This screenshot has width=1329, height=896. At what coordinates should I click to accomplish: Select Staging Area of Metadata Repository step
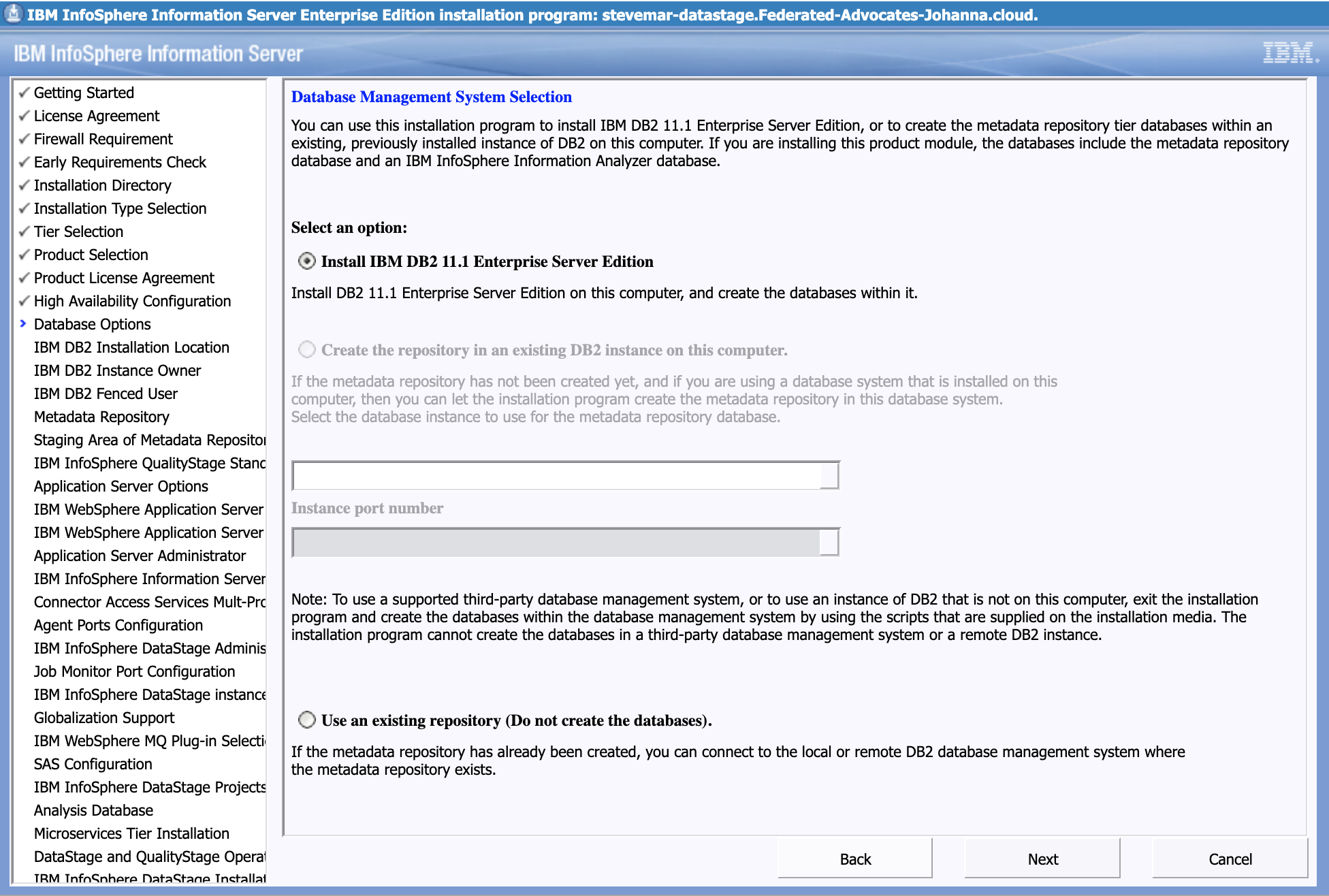(x=150, y=440)
